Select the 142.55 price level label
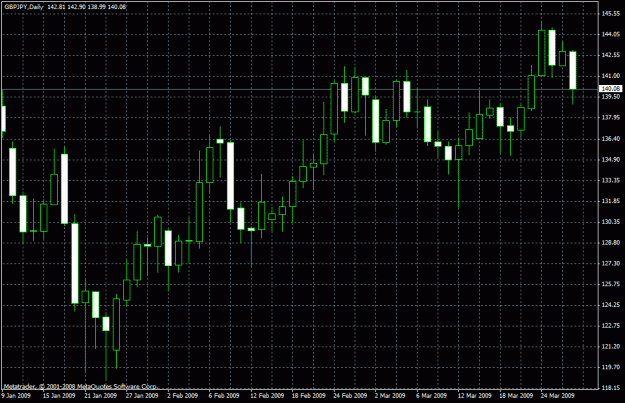Viewport: 625px width, 403px height. point(611,55)
